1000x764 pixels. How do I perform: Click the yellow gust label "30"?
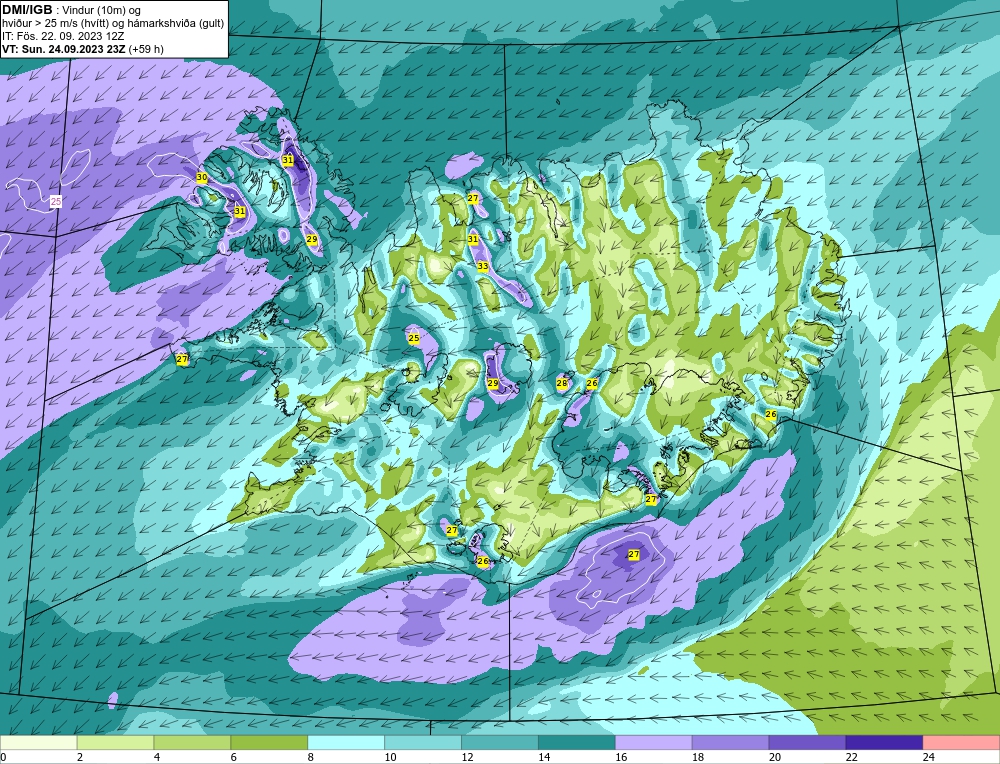(x=202, y=177)
